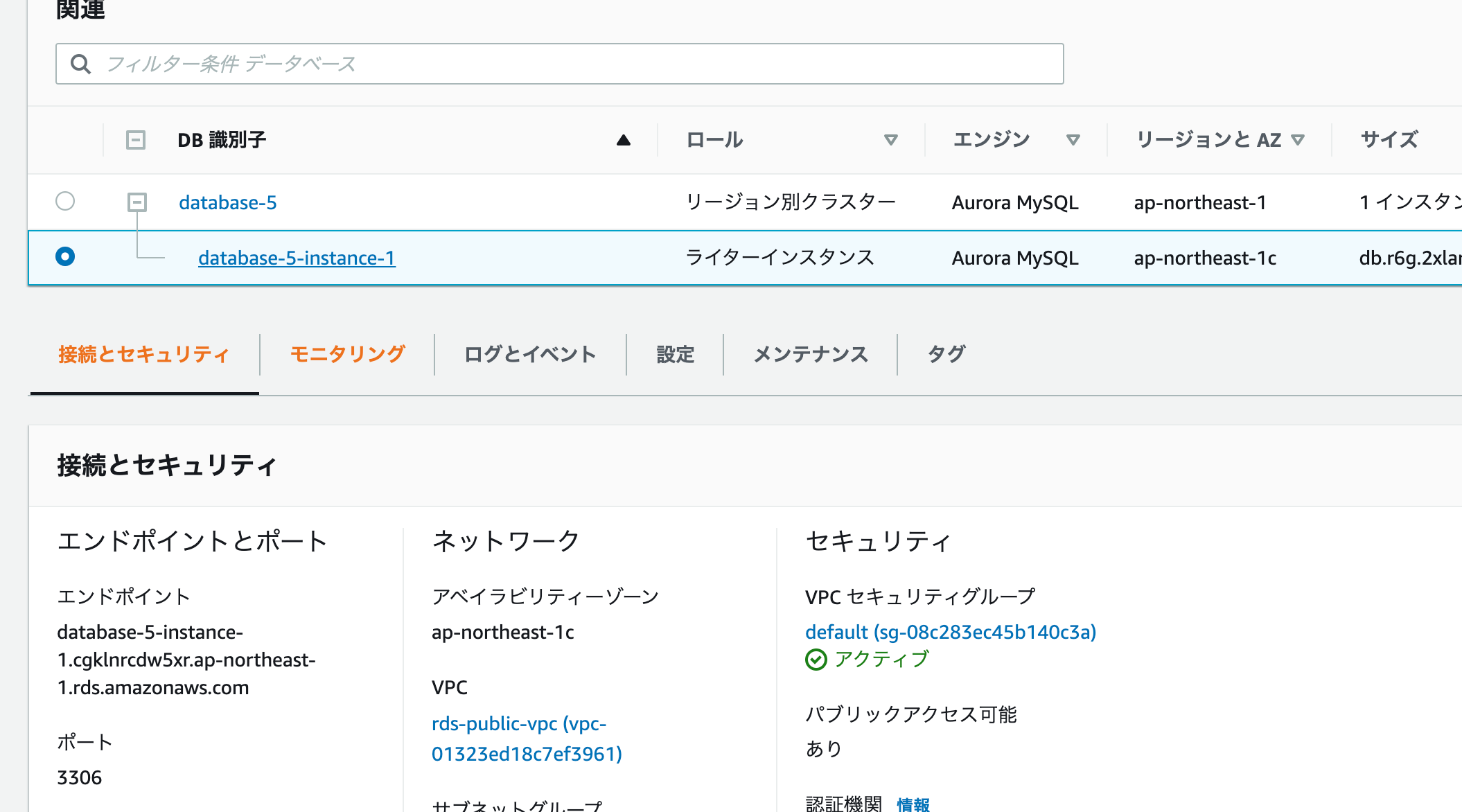The height and width of the screenshot is (812, 1462).
Task: Collapse the database-5 cluster tree node
Action: [x=137, y=202]
